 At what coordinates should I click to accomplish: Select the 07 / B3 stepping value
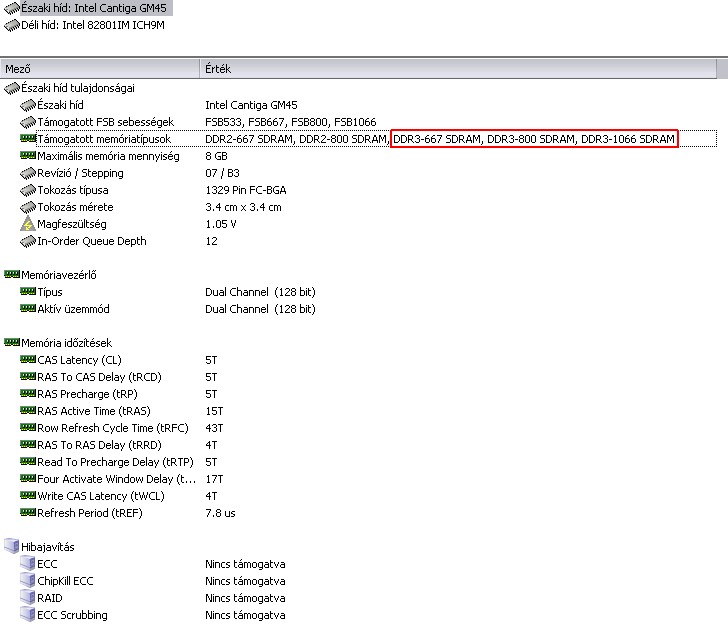tap(222, 173)
